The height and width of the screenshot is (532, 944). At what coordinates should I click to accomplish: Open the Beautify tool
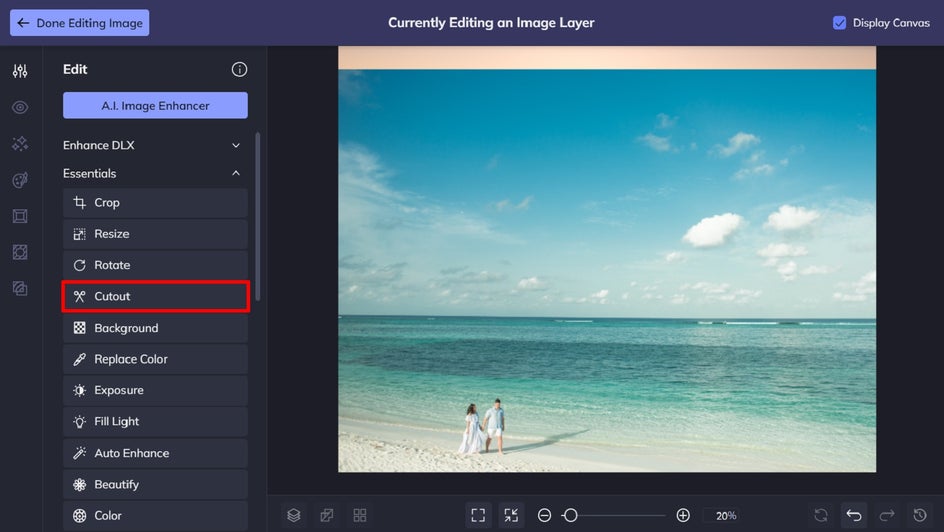155,484
